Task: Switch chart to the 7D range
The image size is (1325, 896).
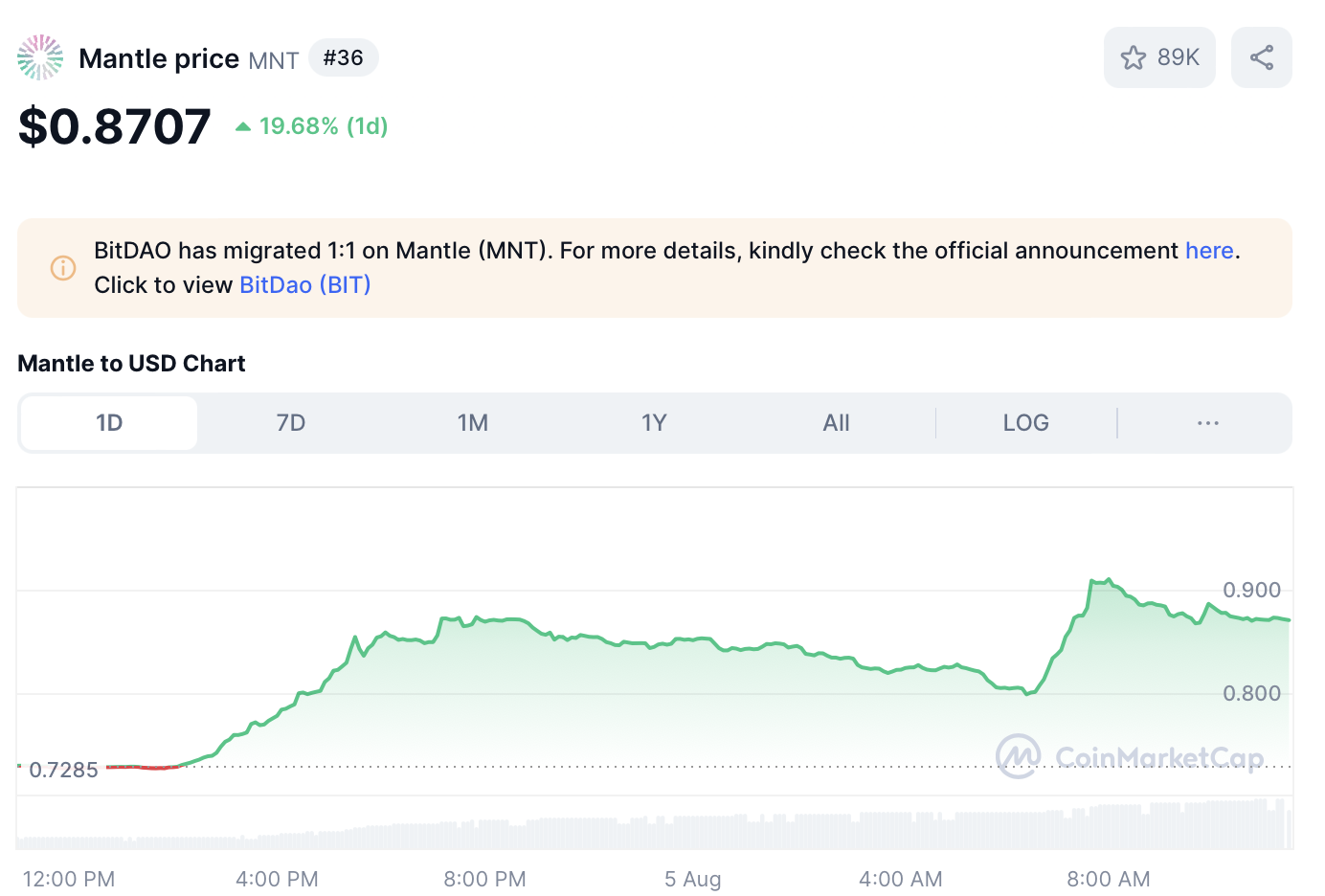Action: 291,423
